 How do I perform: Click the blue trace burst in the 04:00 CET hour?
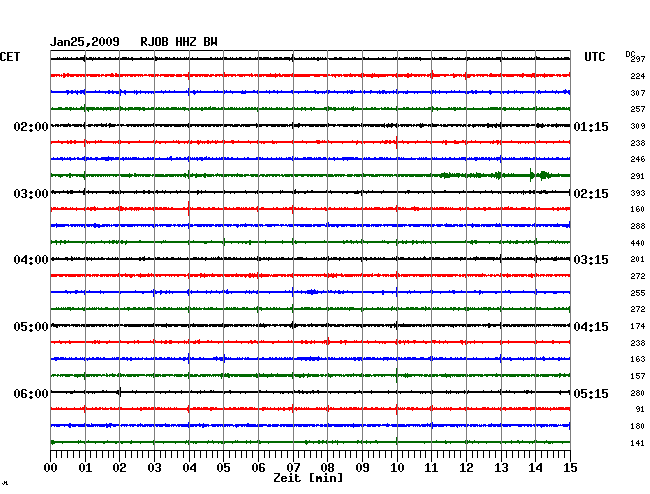[312, 292]
